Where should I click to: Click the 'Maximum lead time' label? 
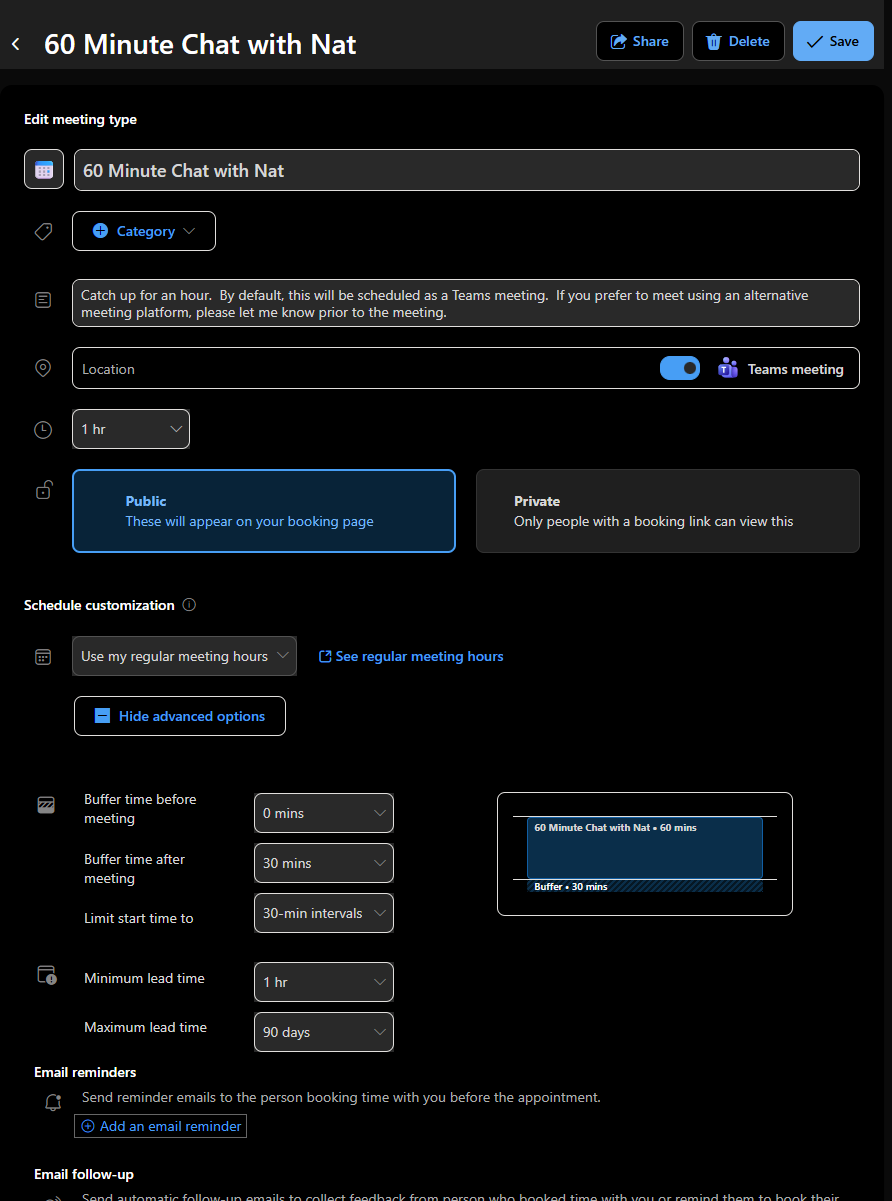pos(146,1027)
